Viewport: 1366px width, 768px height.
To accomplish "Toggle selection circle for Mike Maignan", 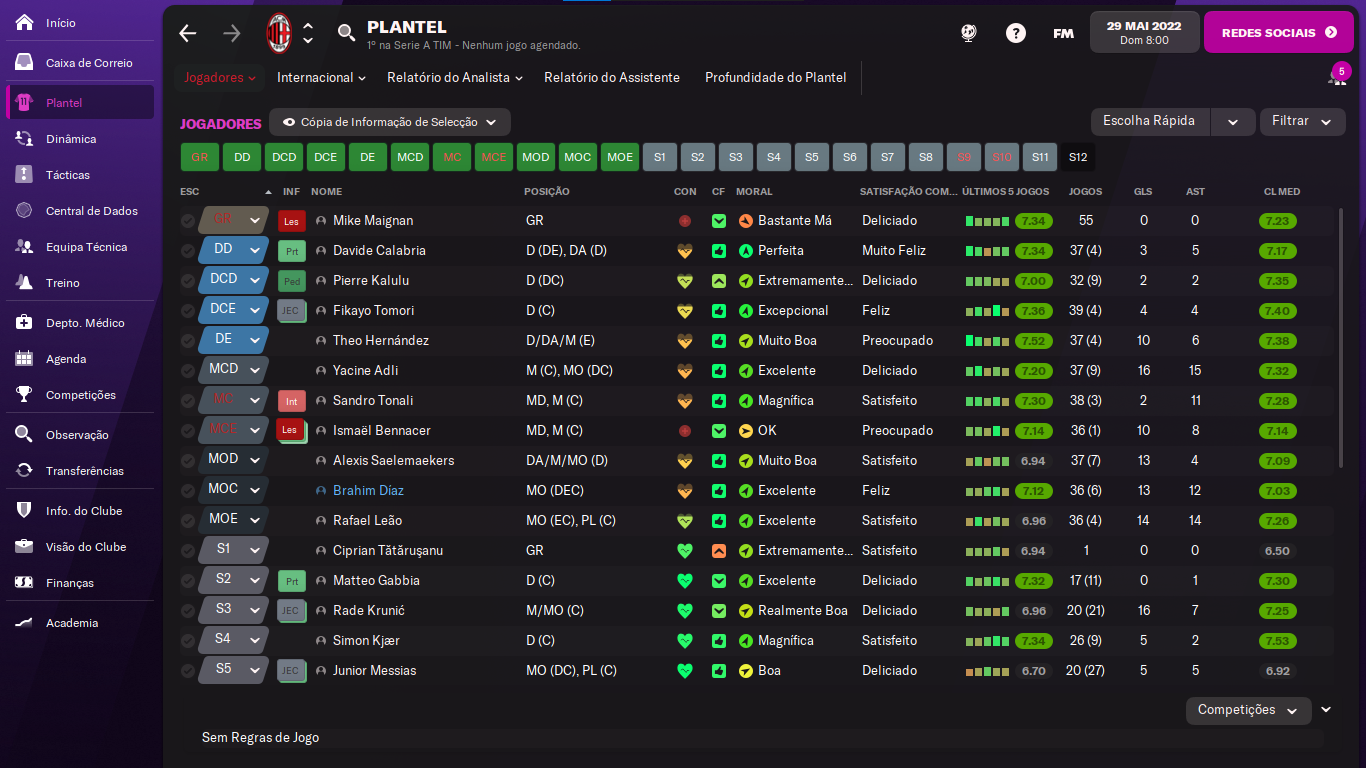I will 188,221.
